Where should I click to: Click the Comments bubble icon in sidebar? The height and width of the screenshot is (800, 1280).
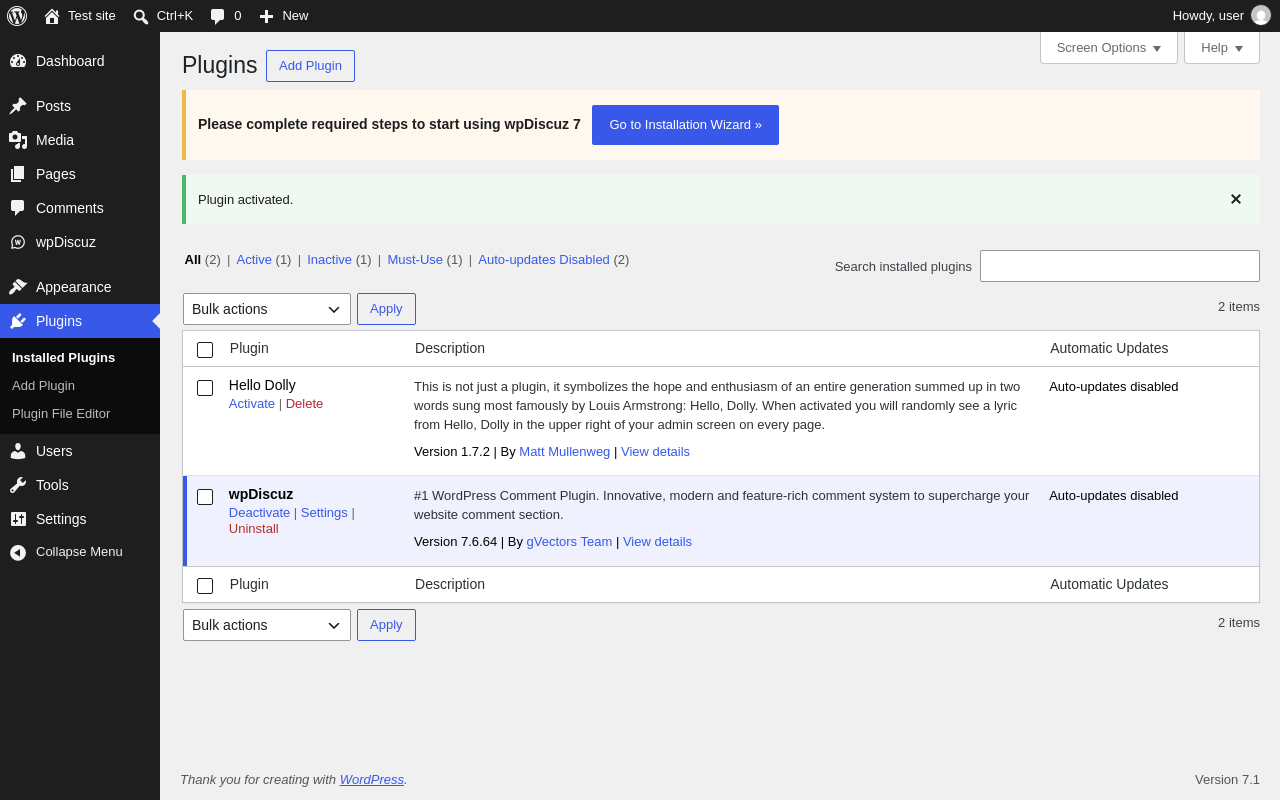18,208
